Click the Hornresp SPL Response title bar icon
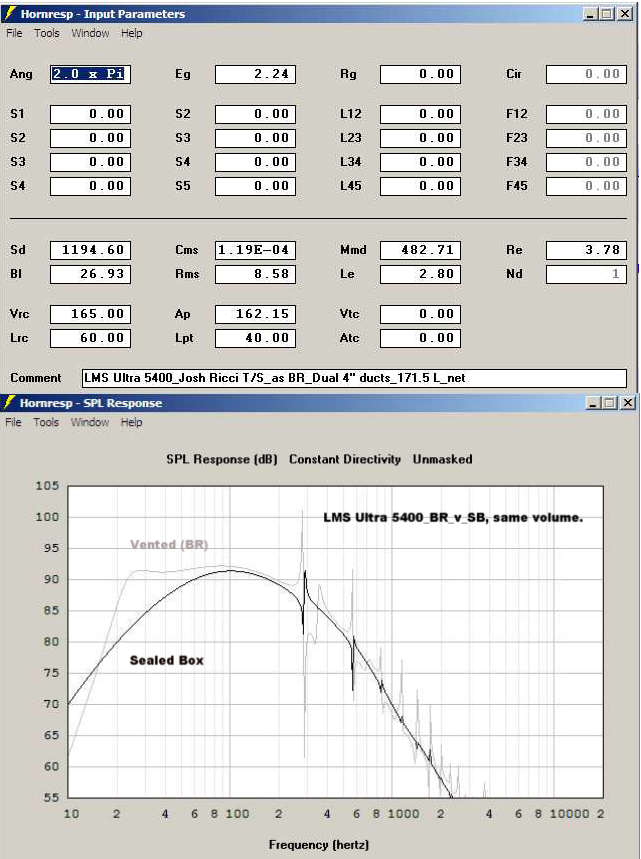Image resolution: width=641 pixels, height=859 pixels. tap(9, 403)
